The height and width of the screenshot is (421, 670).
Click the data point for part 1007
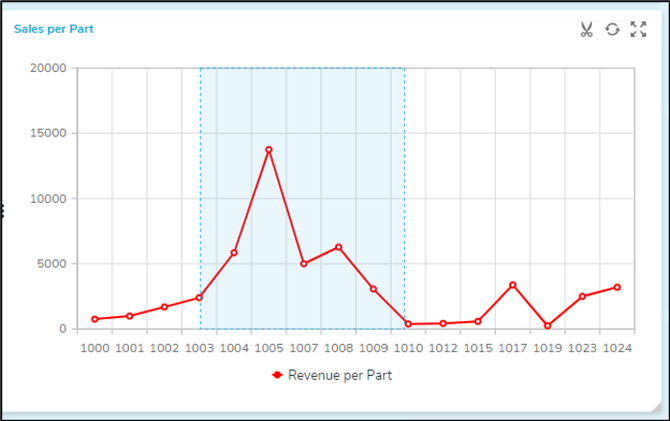(x=303, y=264)
